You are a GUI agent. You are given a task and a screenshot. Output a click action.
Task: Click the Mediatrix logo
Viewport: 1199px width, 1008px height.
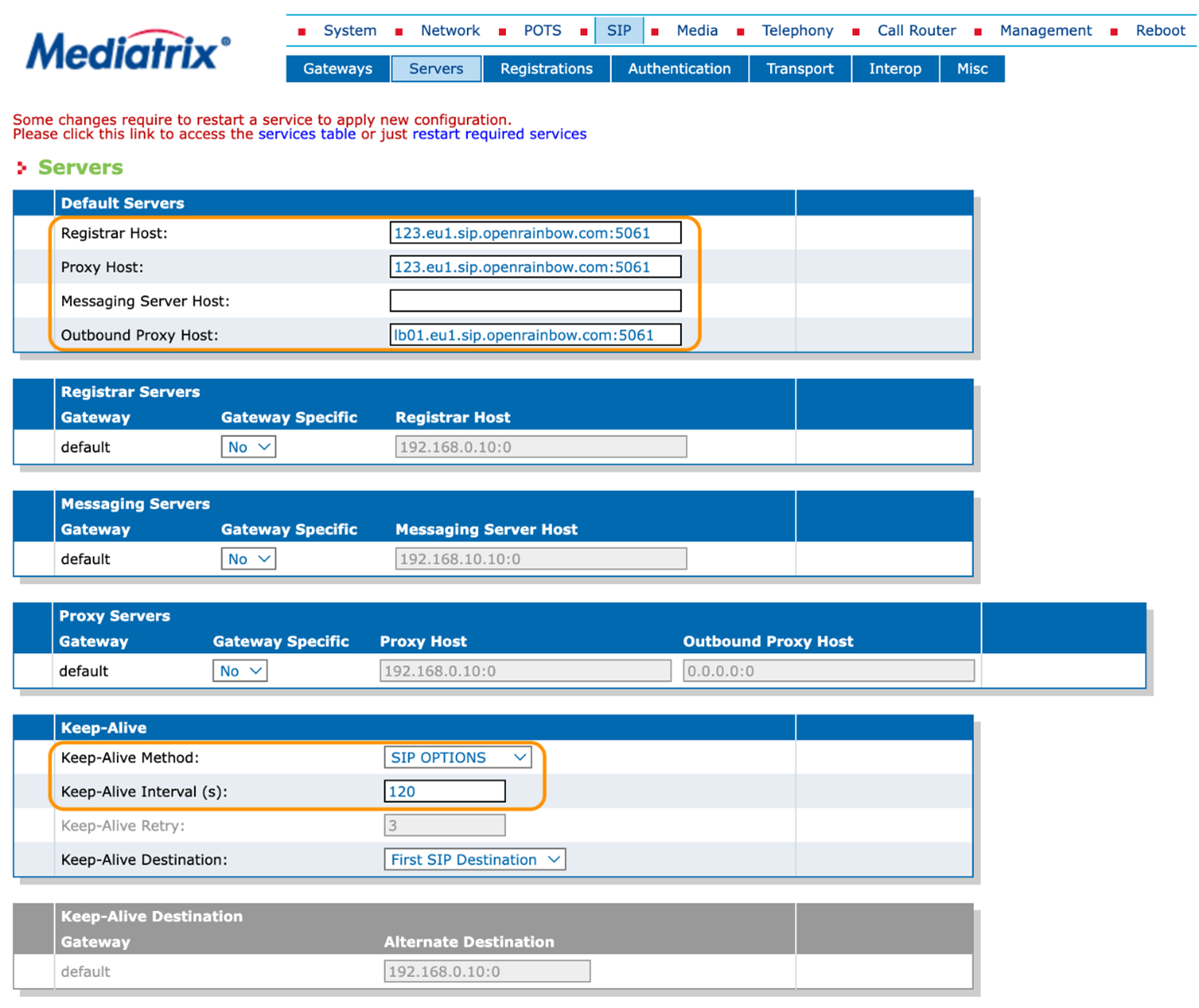(x=128, y=51)
